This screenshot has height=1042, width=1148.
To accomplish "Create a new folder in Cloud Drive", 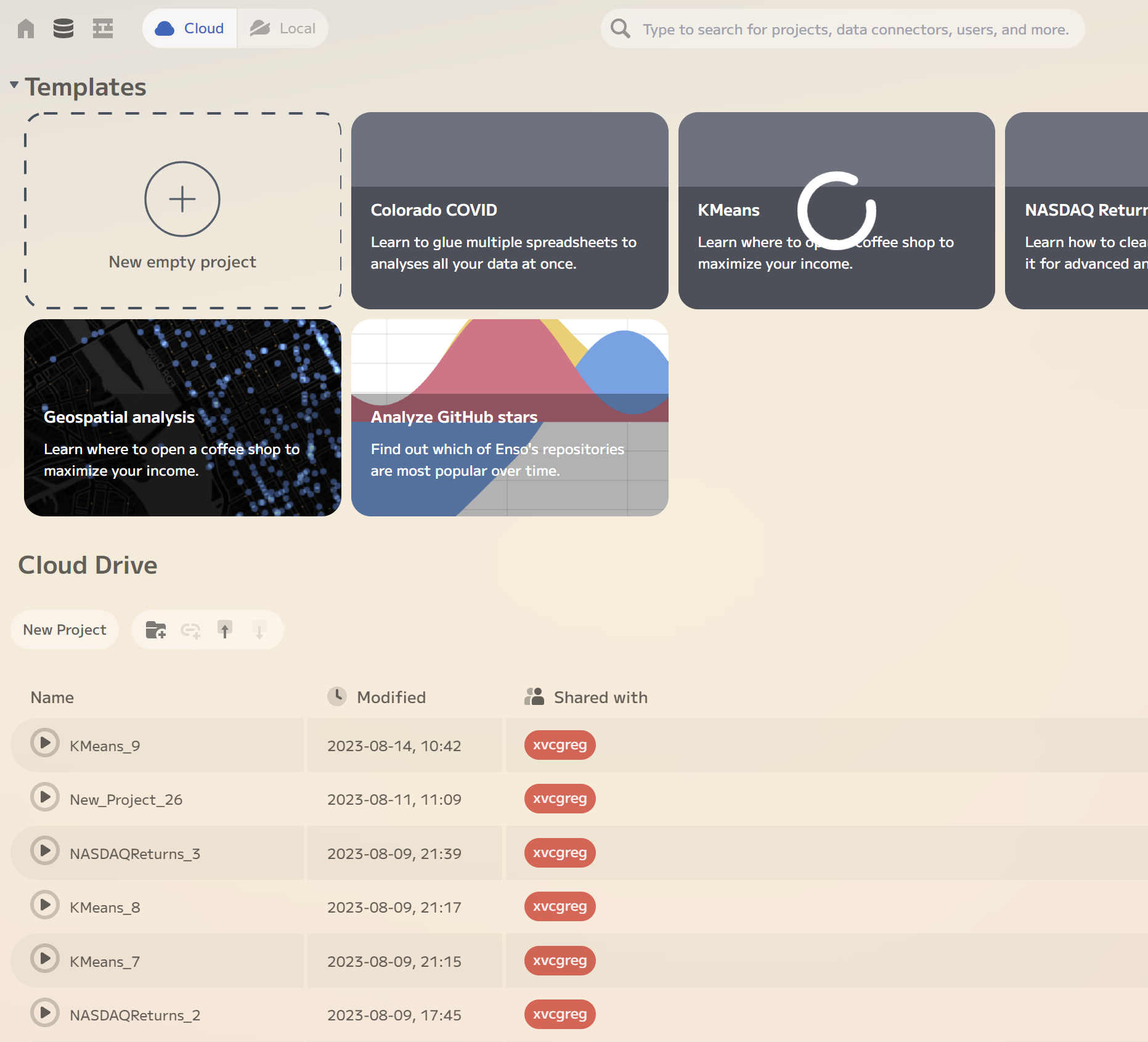I will point(156,630).
